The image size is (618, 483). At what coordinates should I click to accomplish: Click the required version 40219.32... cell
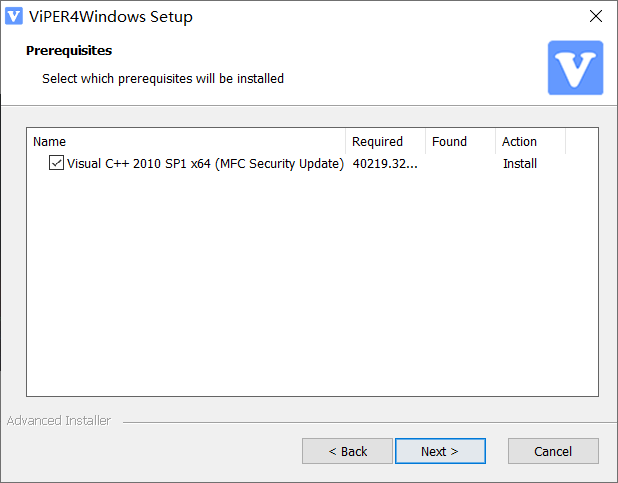pos(385,163)
